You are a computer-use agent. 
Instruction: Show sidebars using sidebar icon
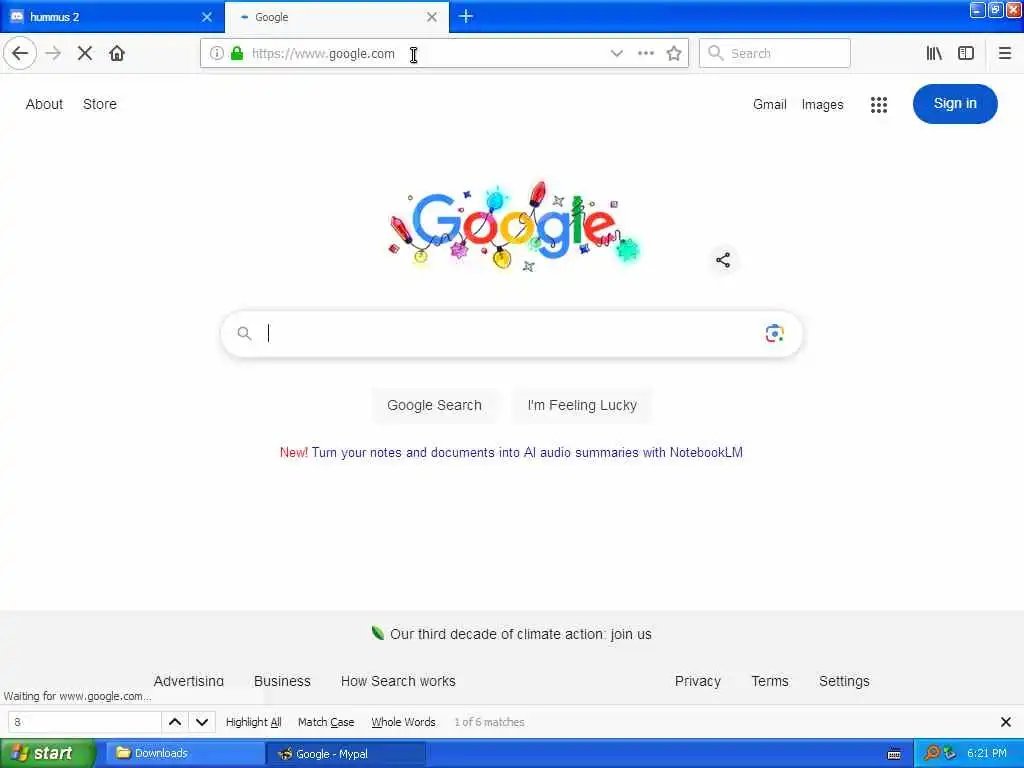pos(966,54)
